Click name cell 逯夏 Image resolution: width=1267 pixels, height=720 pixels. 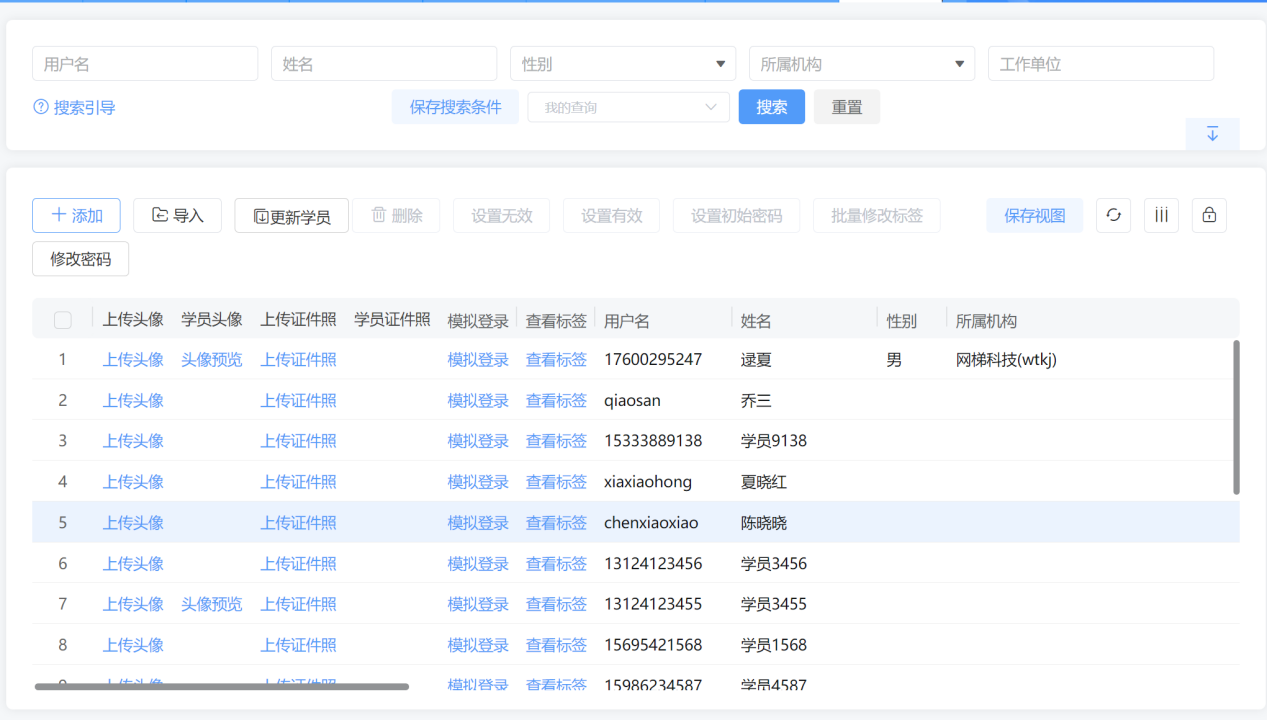pyautogui.click(x=756, y=360)
